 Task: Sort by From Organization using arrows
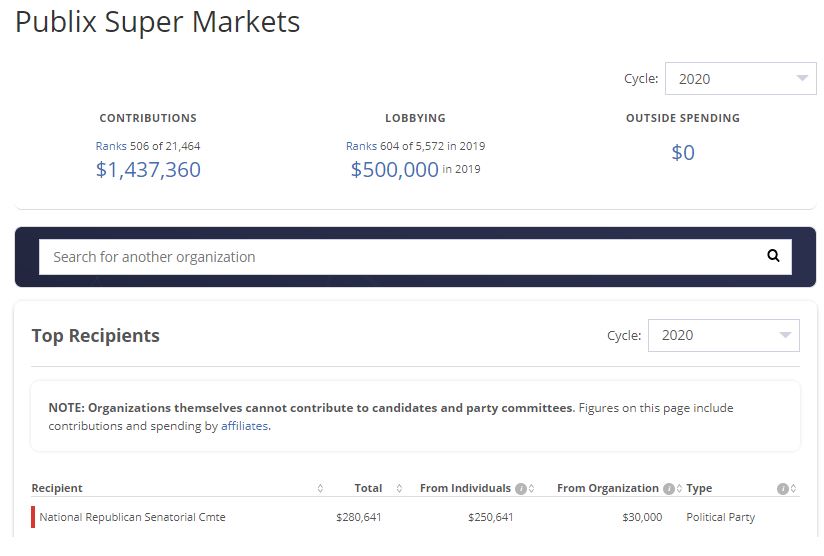tap(679, 489)
